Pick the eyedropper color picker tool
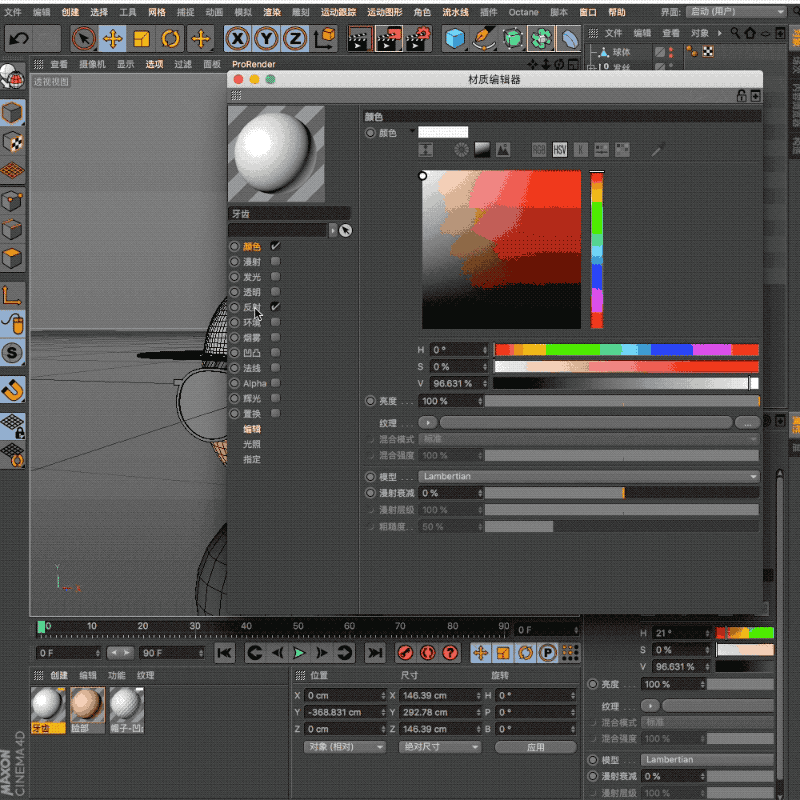 [x=657, y=150]
